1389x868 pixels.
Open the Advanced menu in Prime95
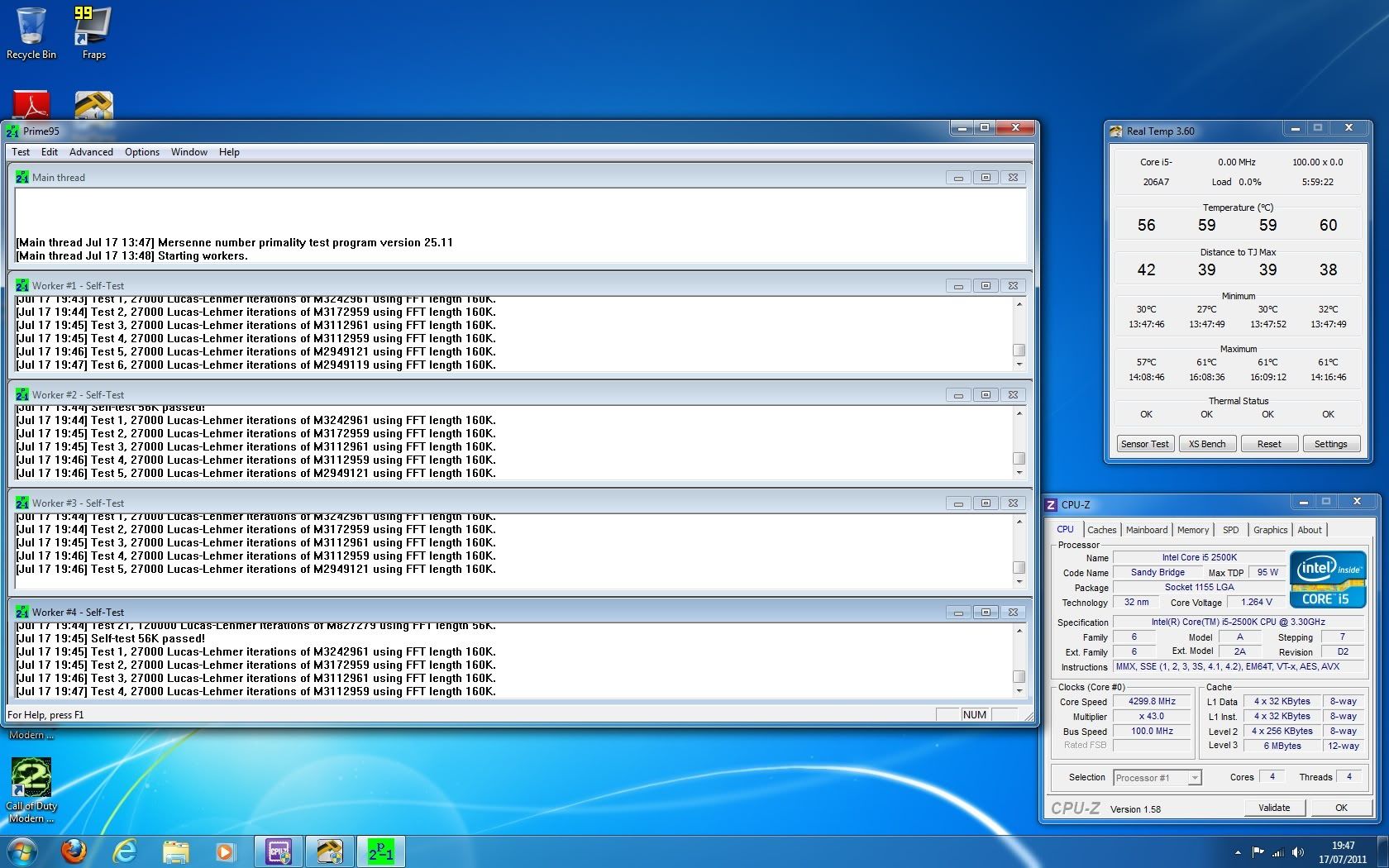click(91, 152)
